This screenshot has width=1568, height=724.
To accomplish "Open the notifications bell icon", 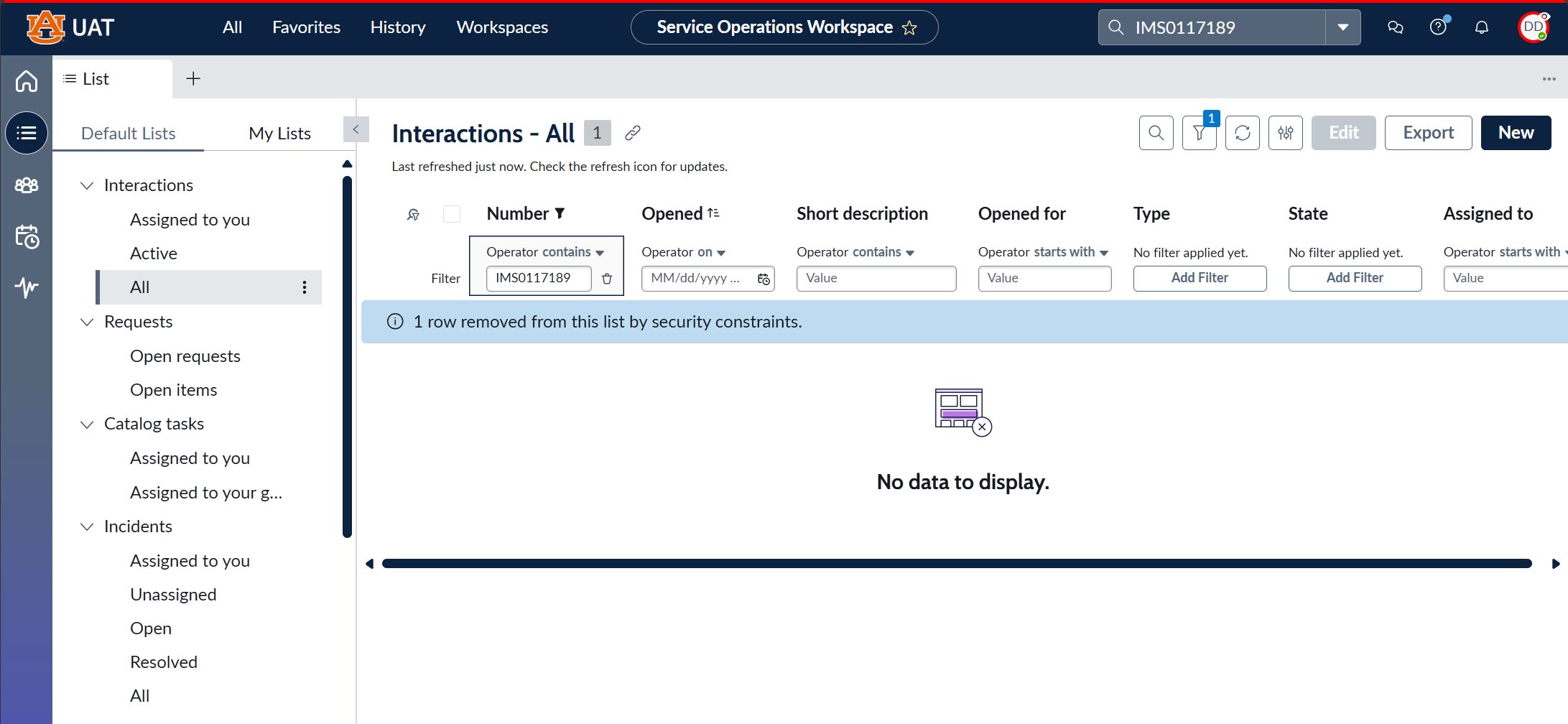I will [1482, 27].
